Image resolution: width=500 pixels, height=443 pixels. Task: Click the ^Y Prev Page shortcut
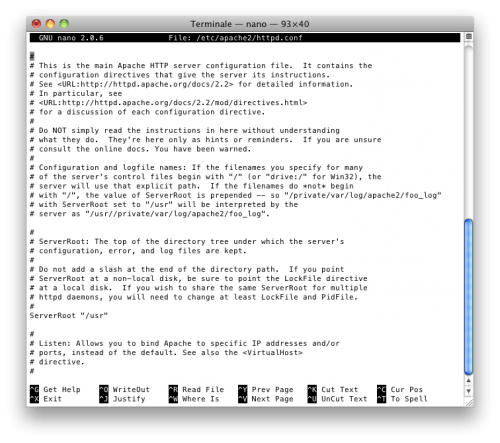point(266,389)
